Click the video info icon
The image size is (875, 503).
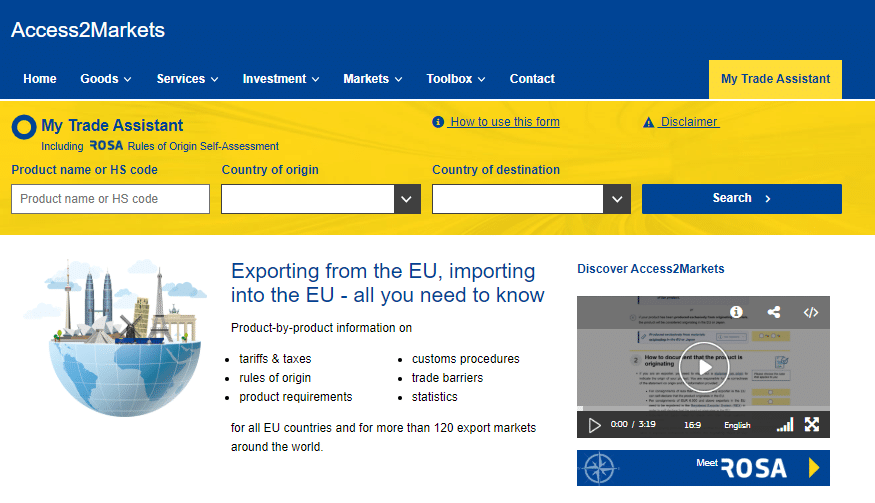pyautogui.click(x=736, y=312)
